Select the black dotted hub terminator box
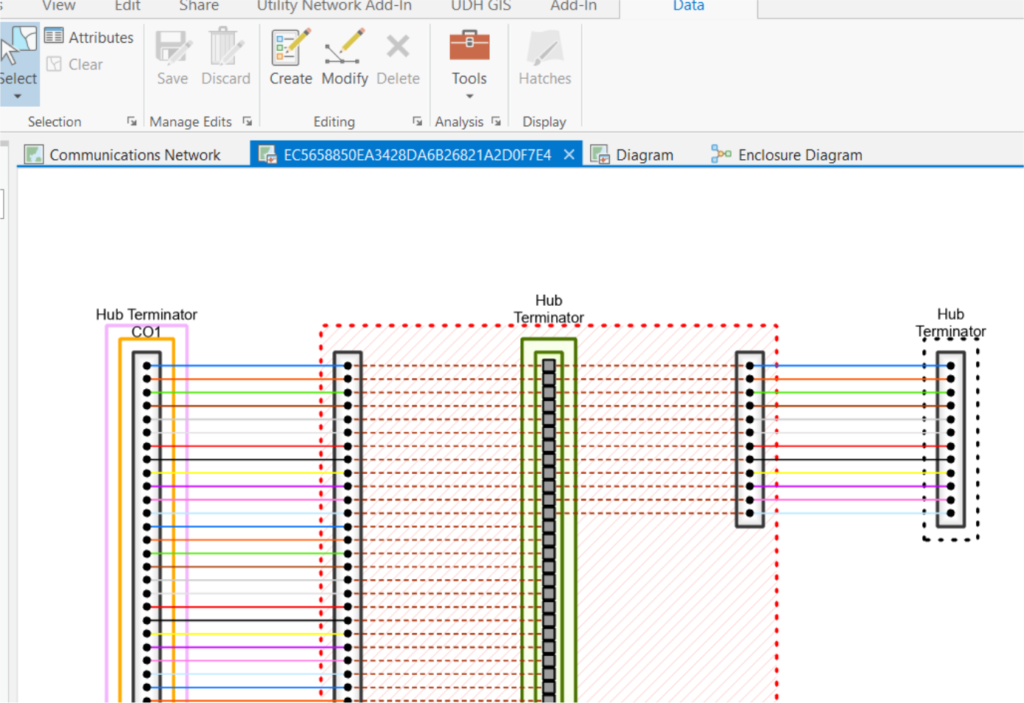This screenshot has width=1024, height=703. (951, 440)
